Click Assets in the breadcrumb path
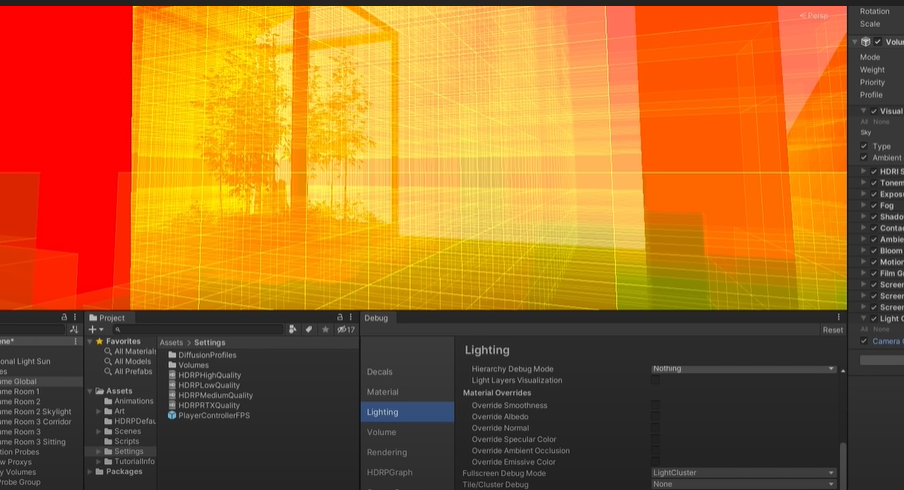This screenshot has width=904, height=490. click(171, 342)
